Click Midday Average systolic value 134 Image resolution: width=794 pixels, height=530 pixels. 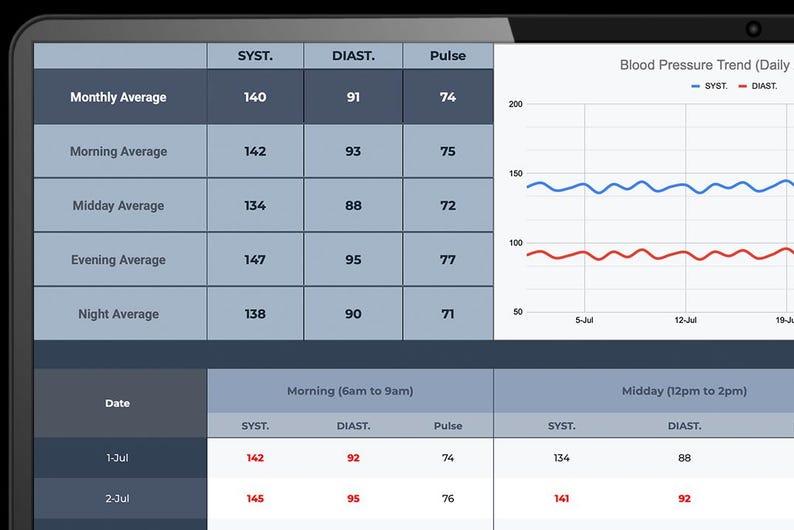coord(255,206)
